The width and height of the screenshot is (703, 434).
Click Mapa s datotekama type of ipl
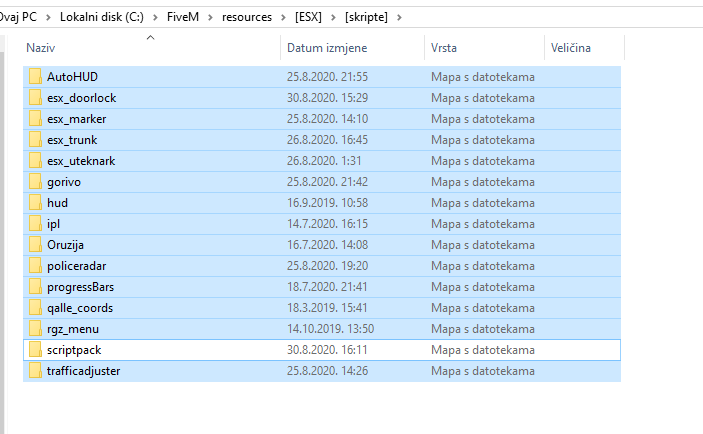483,224
